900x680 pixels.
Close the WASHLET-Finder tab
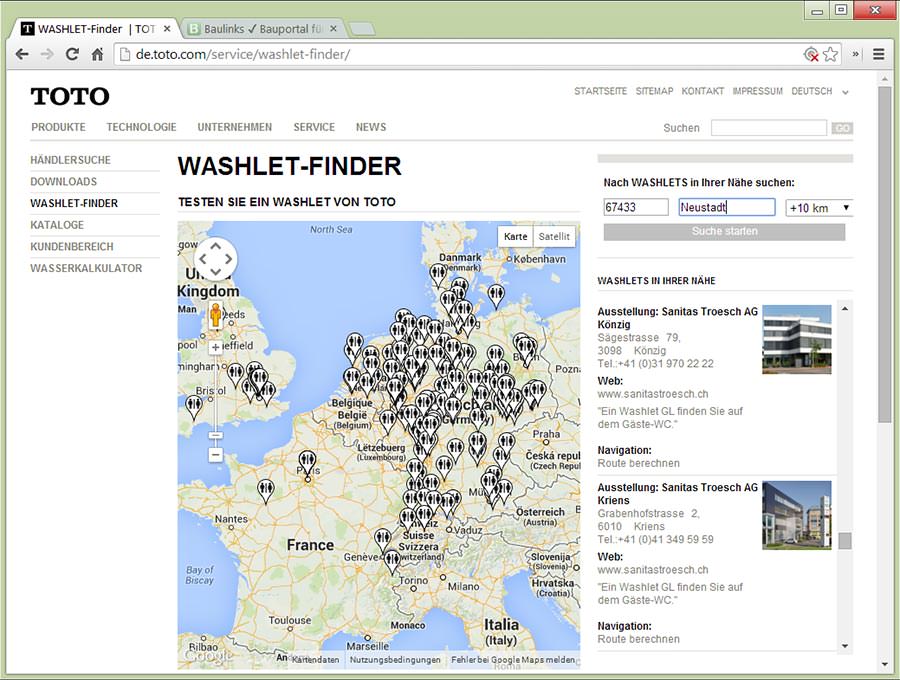[167, 29]
